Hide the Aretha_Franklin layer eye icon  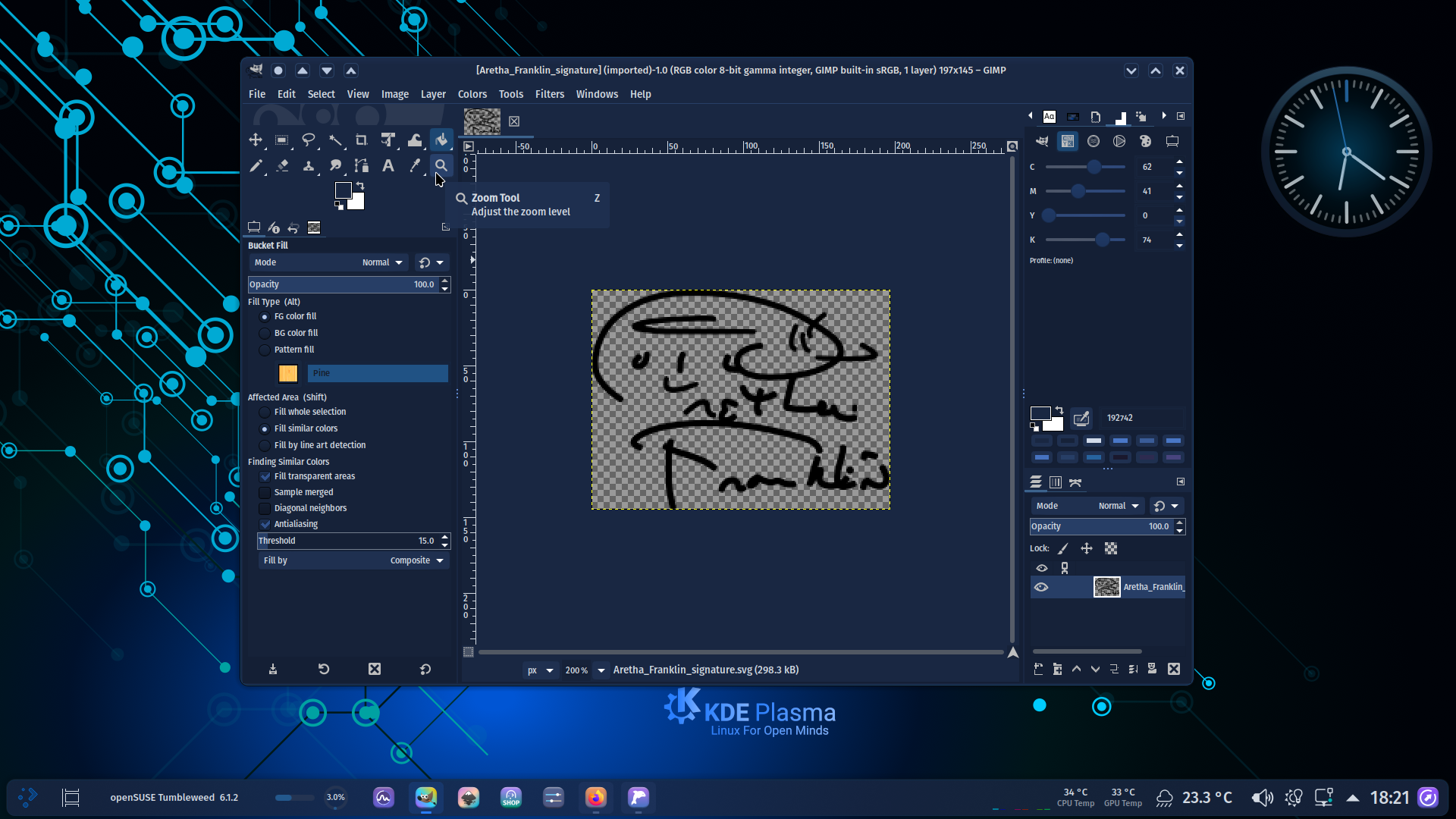[x=1041, y=587]
